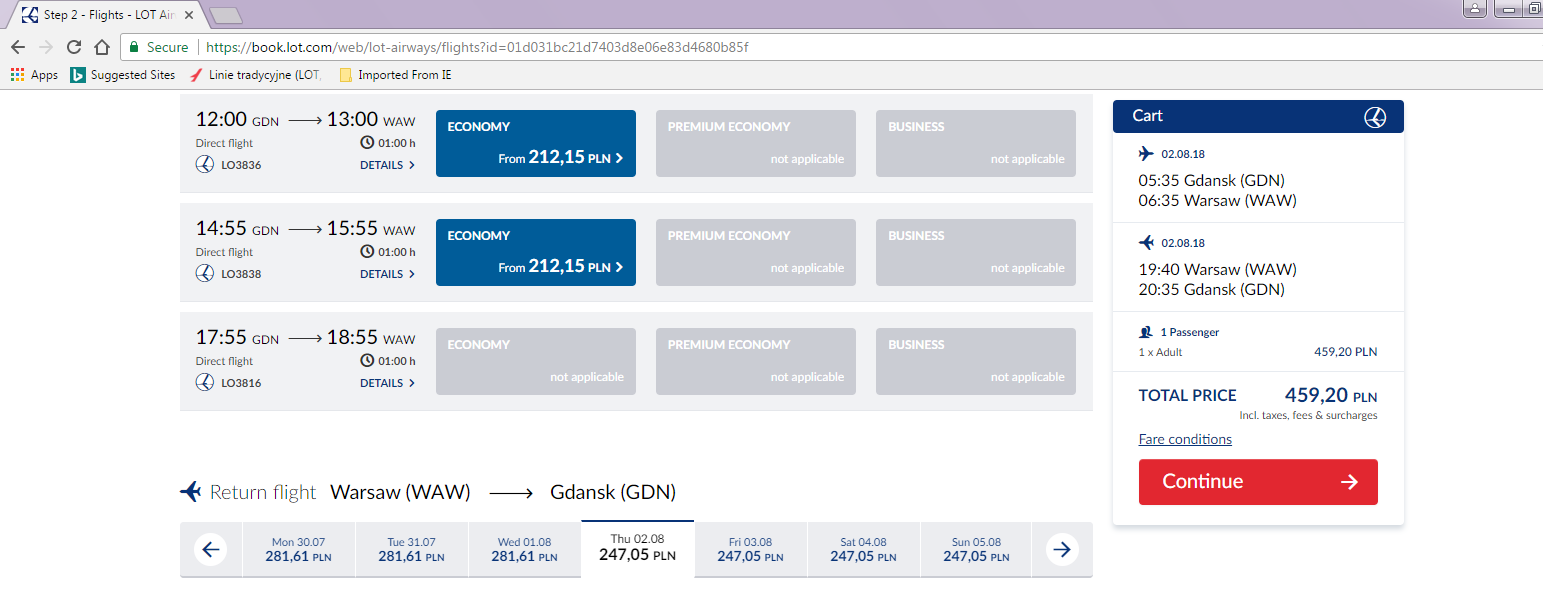
Task: Click the 1 Passenger label in the cart
Action: pyautogui.click(x=1190, y=332)
